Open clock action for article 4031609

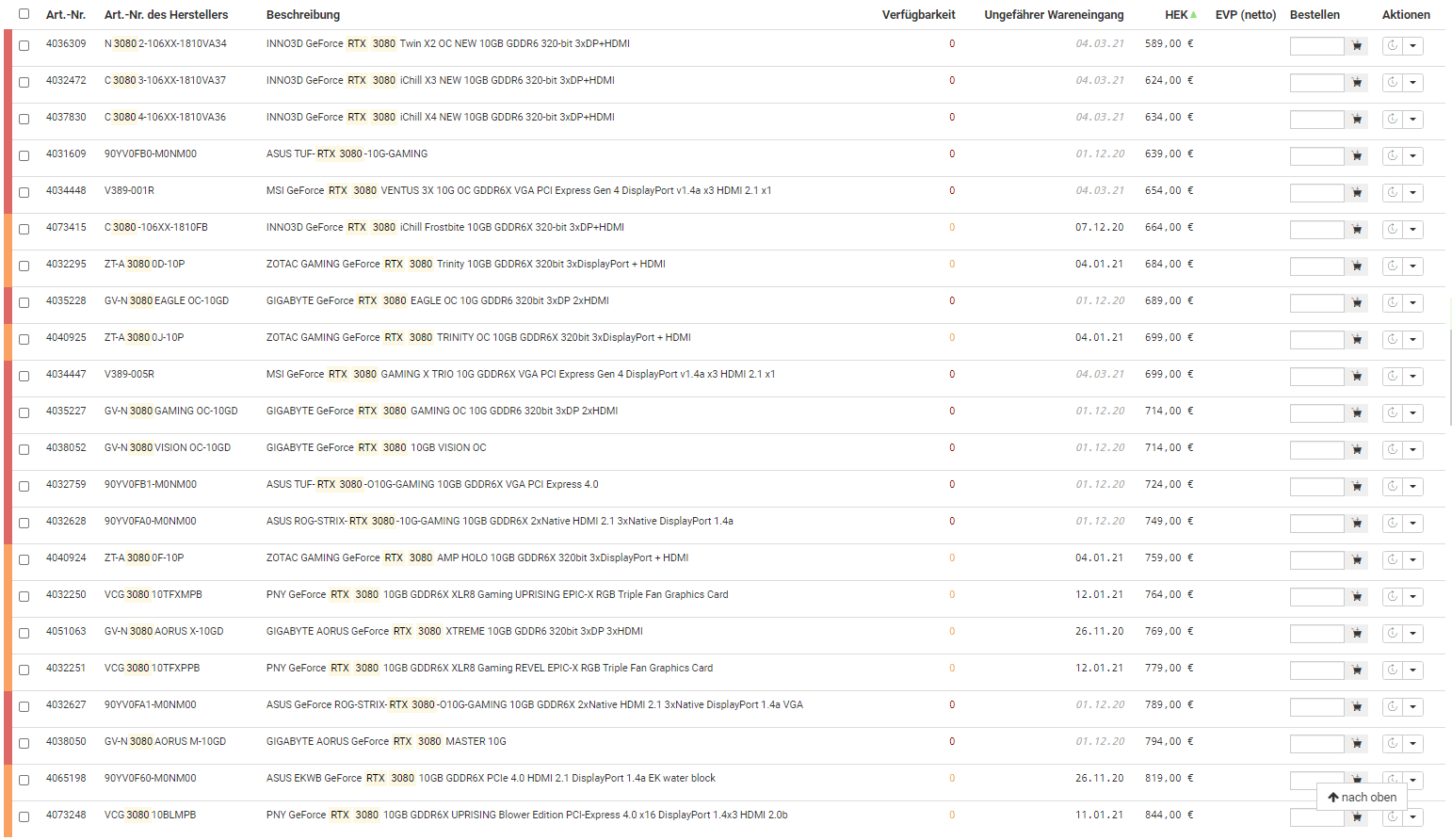pos(1393,156)
